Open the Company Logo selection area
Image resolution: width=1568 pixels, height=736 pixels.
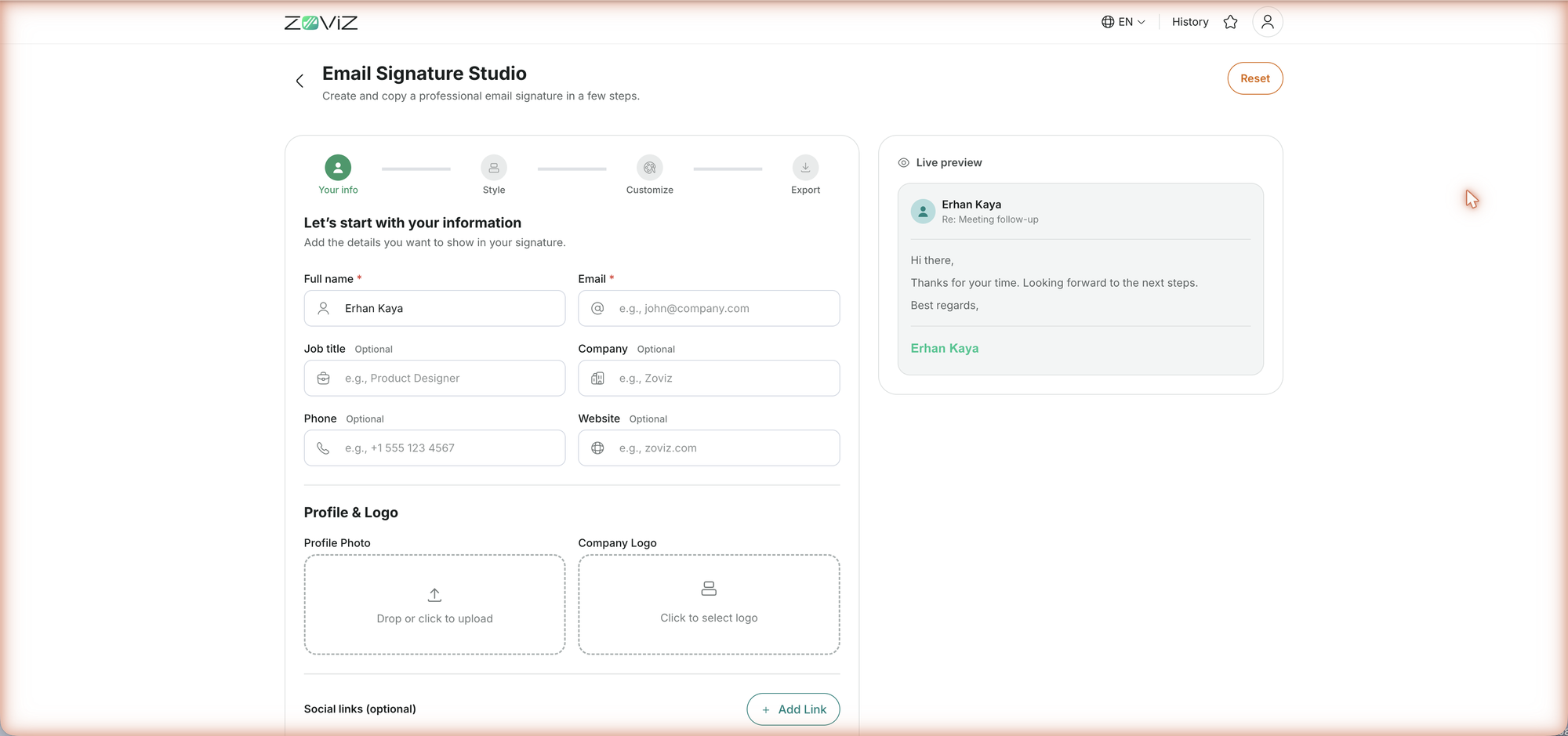709,604
